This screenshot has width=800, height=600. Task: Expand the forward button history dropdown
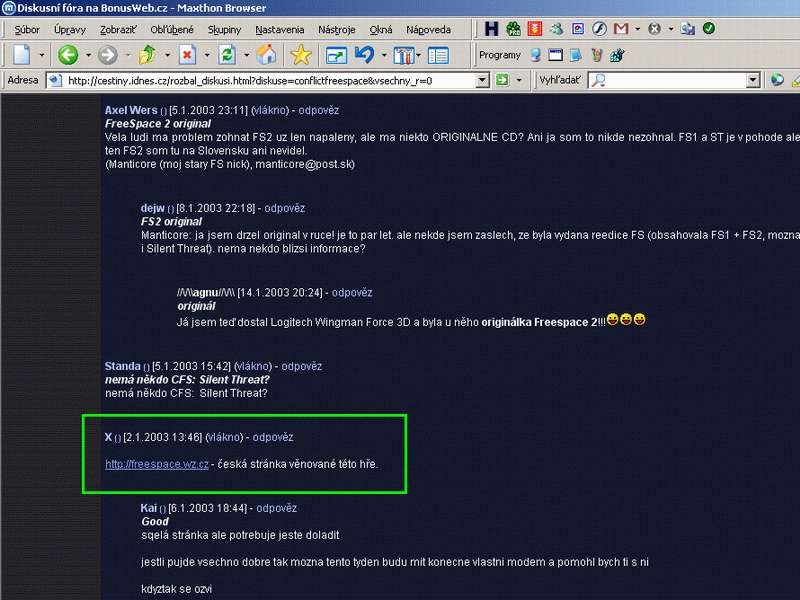[x=128, y=55]
